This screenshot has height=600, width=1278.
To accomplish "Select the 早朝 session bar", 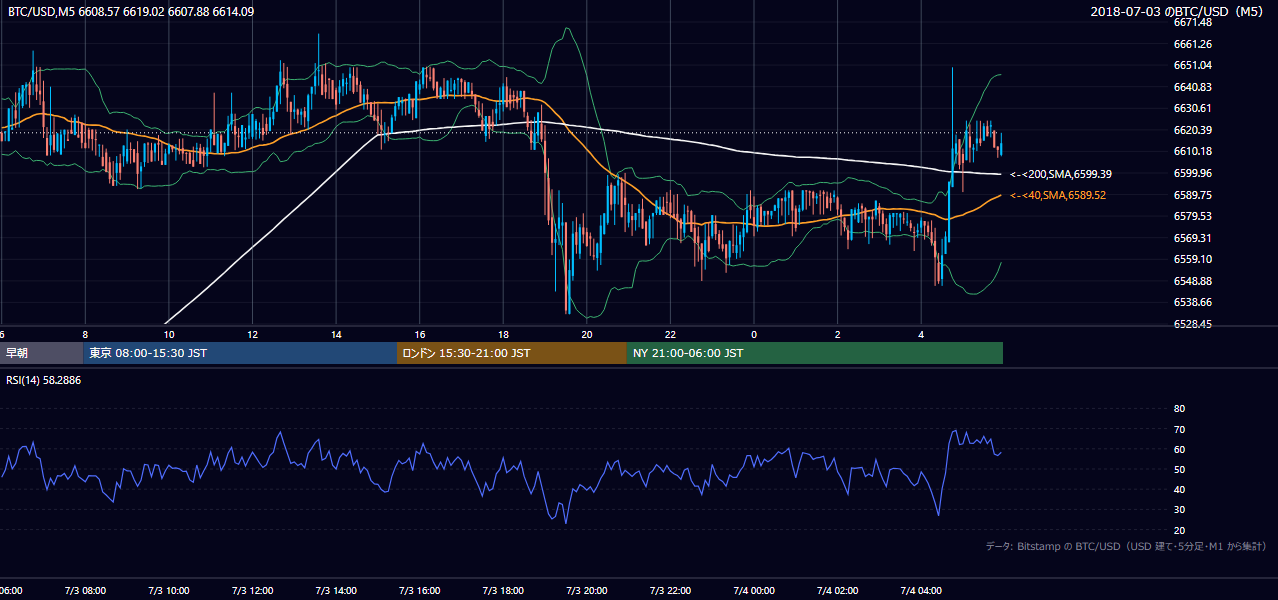I will 42,353.
